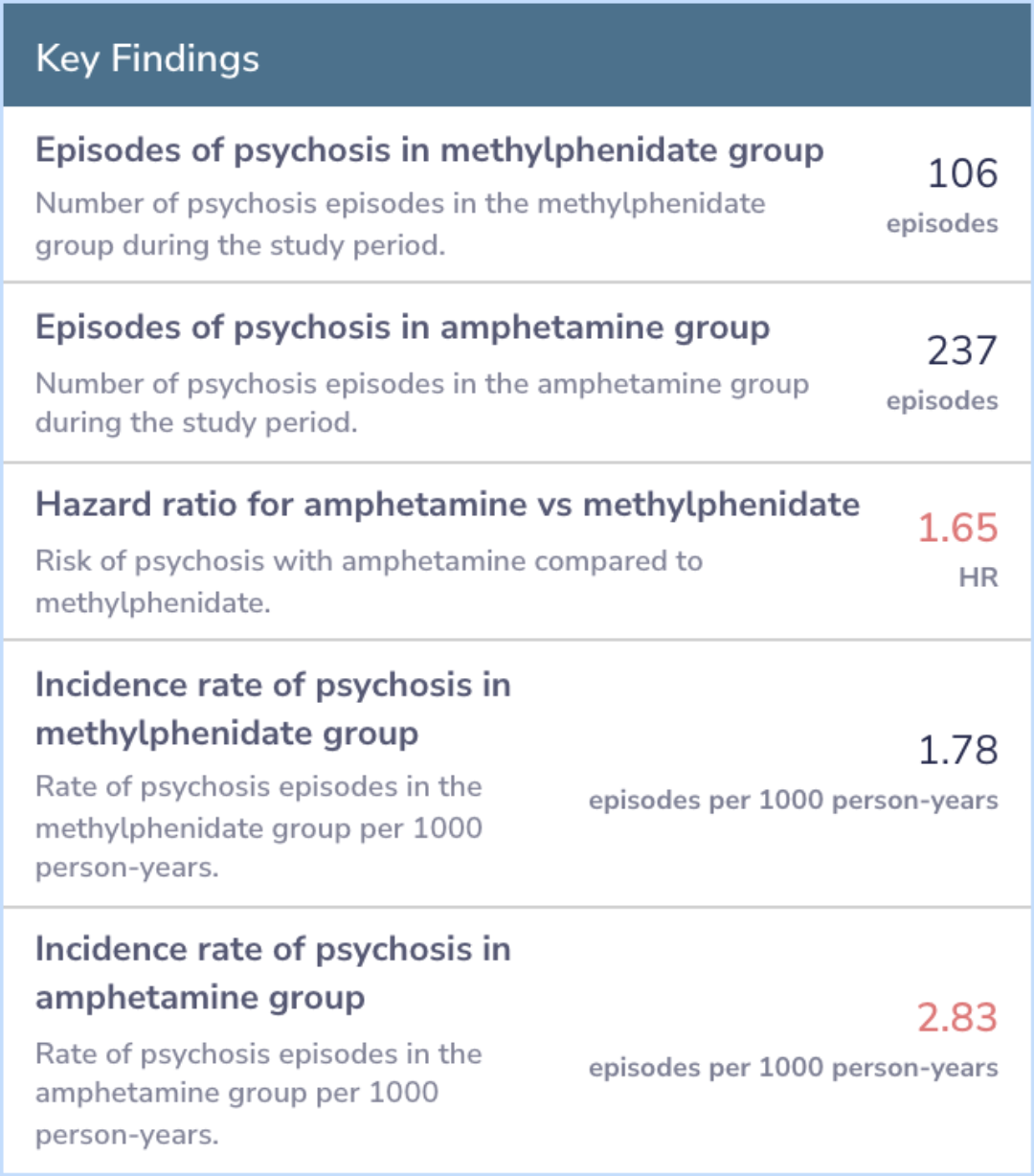
Task: Click the 1.78 incidence rate value
Action: 958,750
